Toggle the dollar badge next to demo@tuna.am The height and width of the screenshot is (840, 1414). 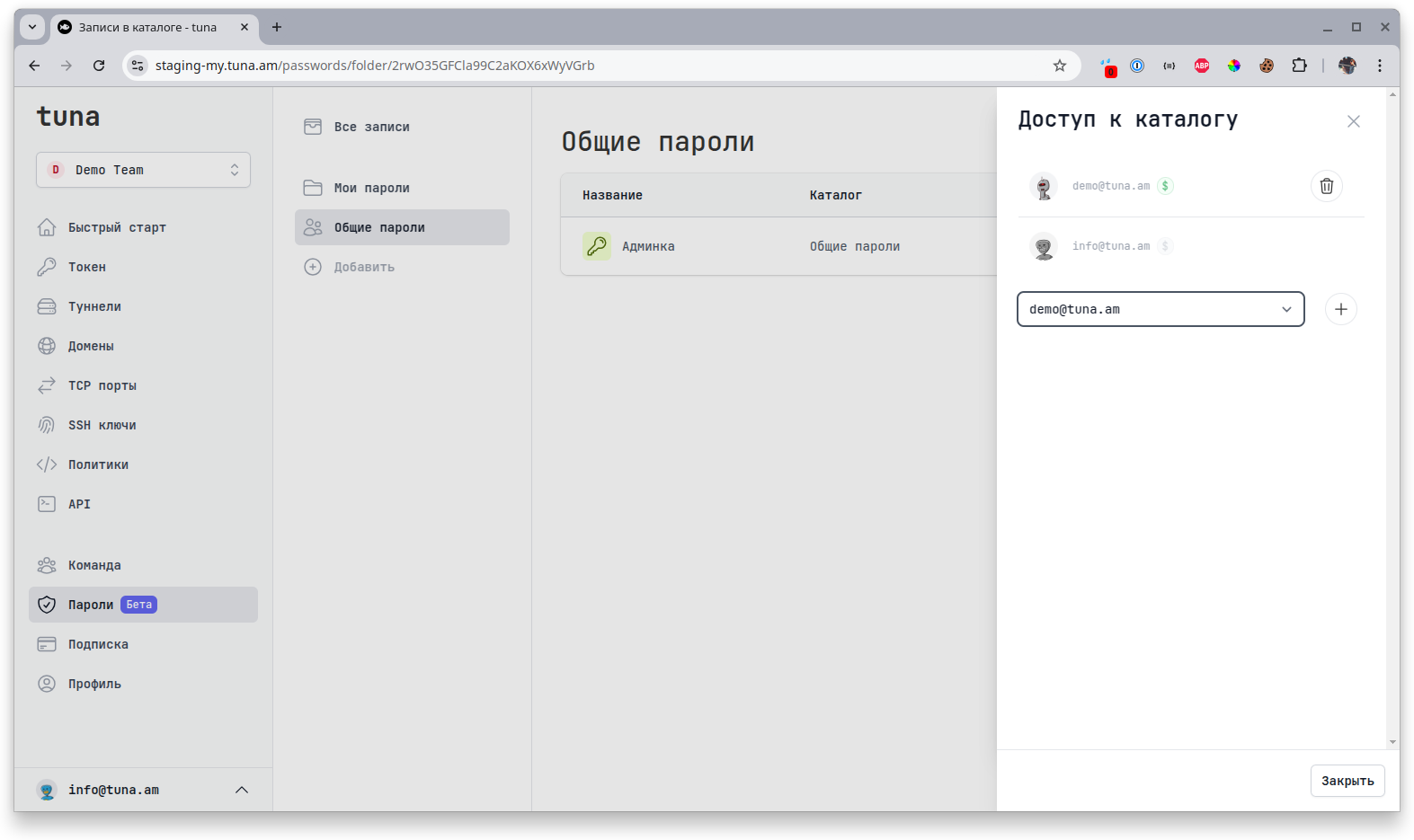pyautogui.click(x=1165, y=186)
